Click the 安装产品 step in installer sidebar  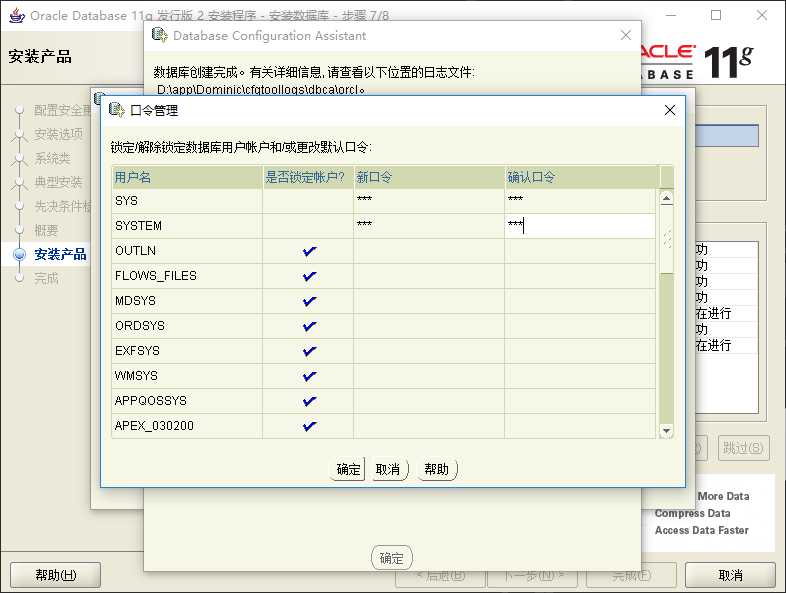coord(60,254)
